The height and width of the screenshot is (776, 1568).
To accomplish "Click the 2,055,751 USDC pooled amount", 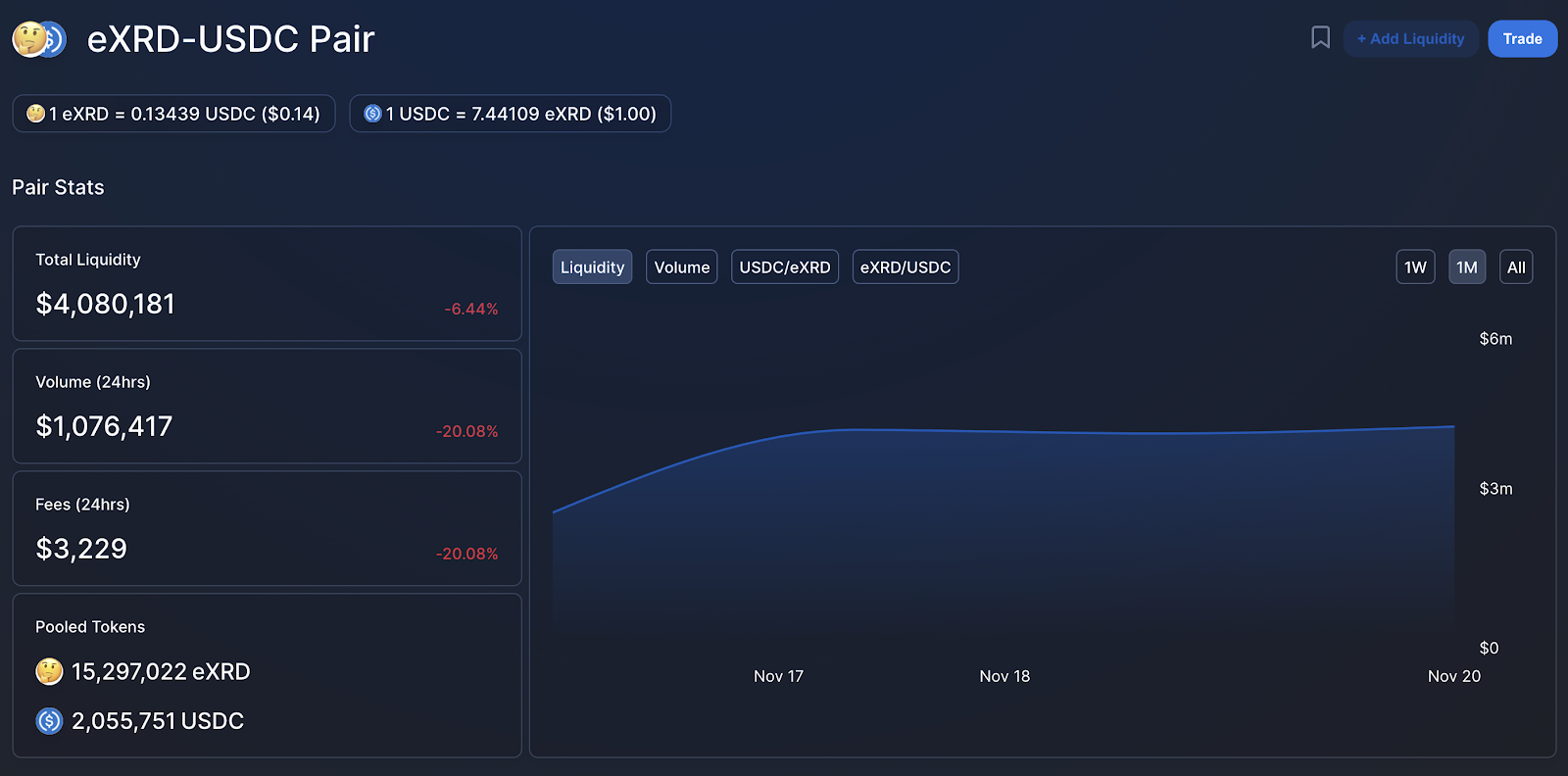I will point(158,721).
